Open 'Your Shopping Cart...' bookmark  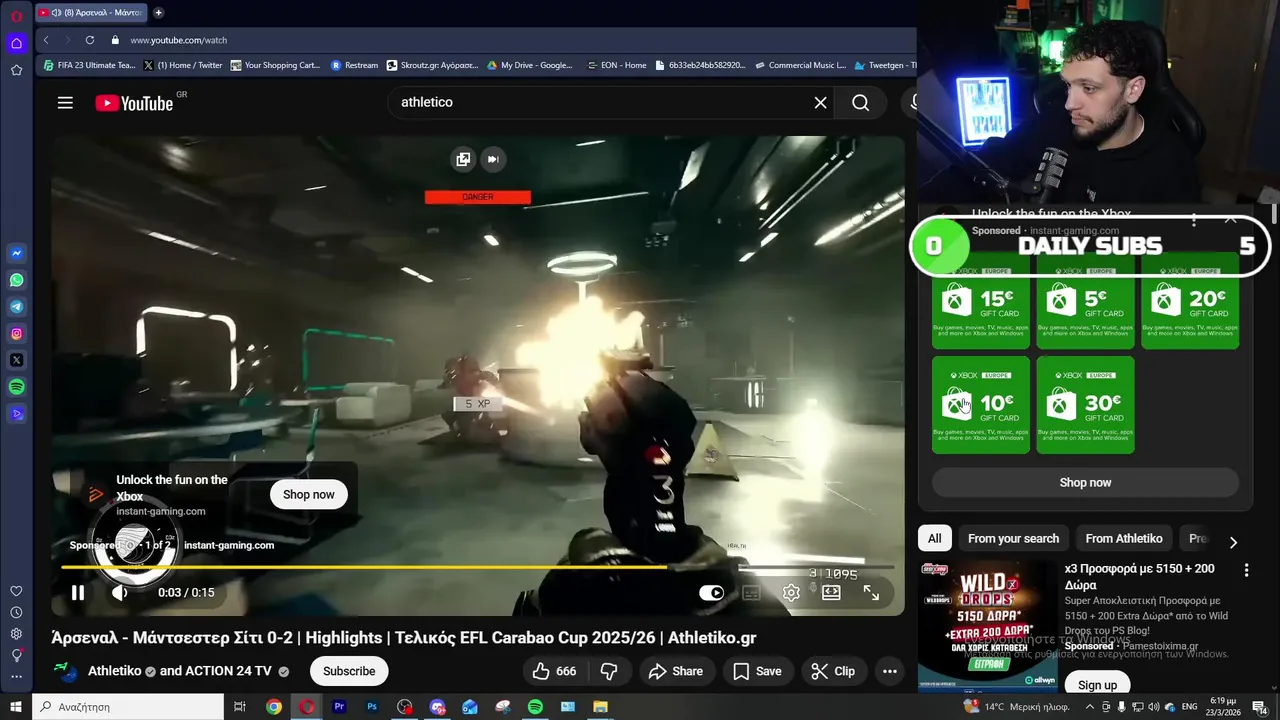click(x=275, y=65)
